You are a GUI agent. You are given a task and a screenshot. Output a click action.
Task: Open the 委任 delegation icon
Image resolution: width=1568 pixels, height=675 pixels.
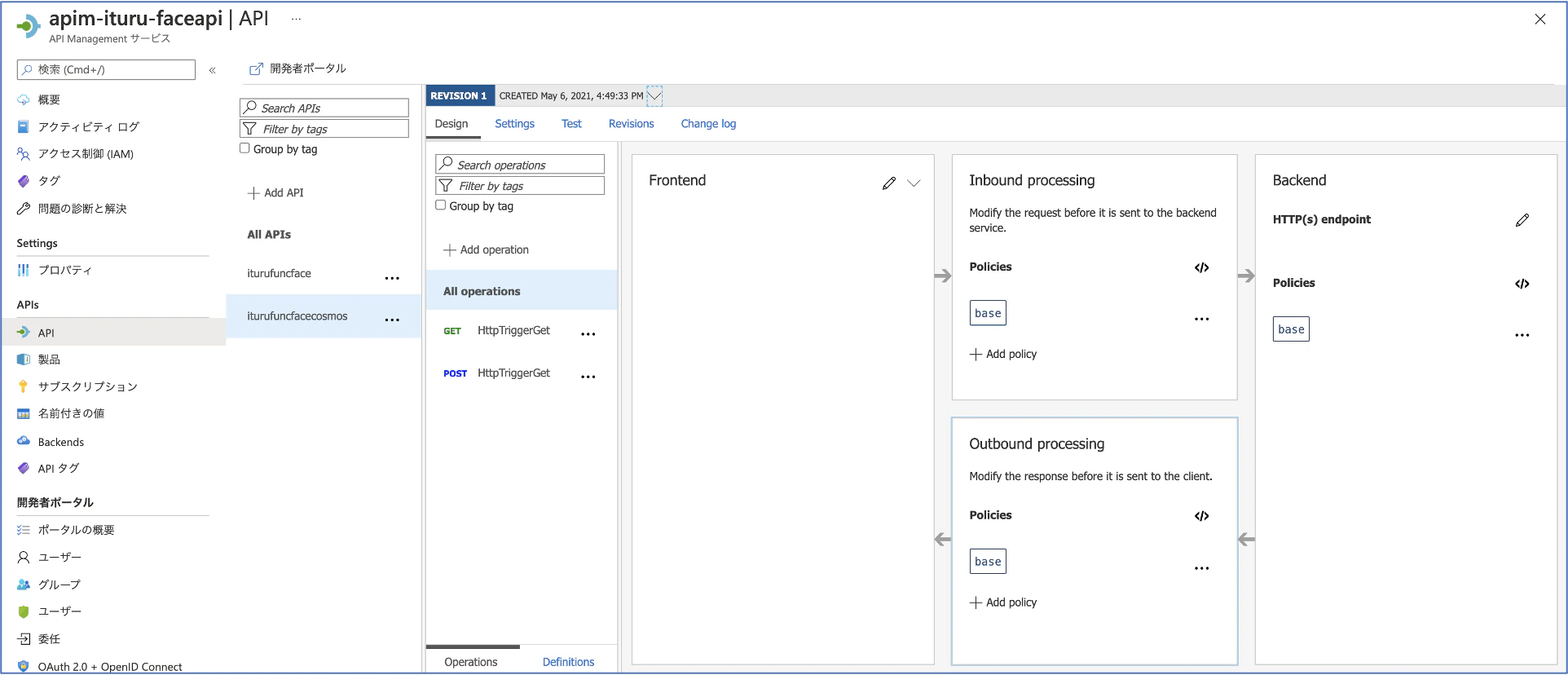[24, 639]
